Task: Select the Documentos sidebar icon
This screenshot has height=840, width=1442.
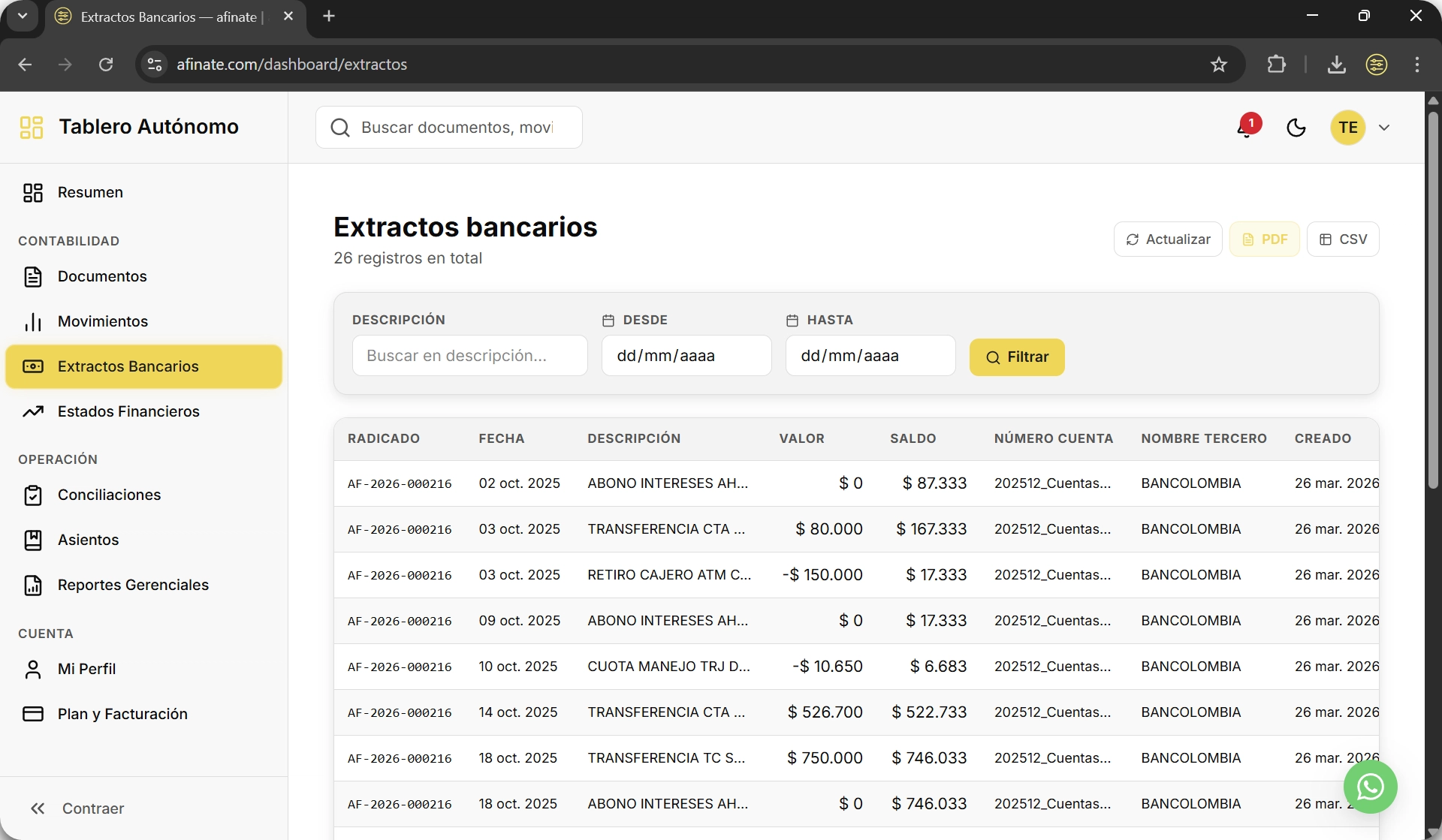Action: coord(34,276)
